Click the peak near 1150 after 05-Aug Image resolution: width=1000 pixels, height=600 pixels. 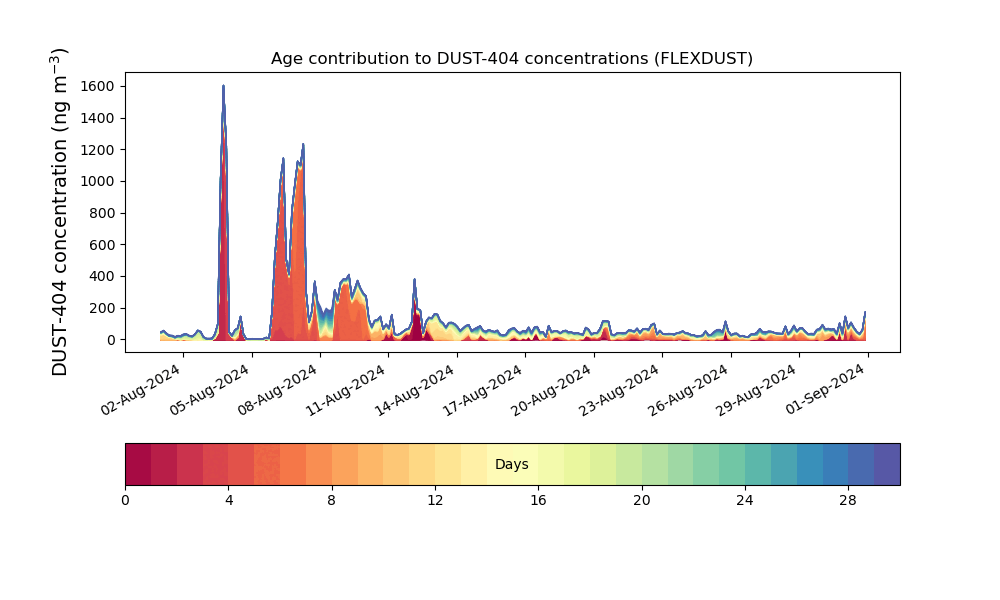(x=283, y=159)
